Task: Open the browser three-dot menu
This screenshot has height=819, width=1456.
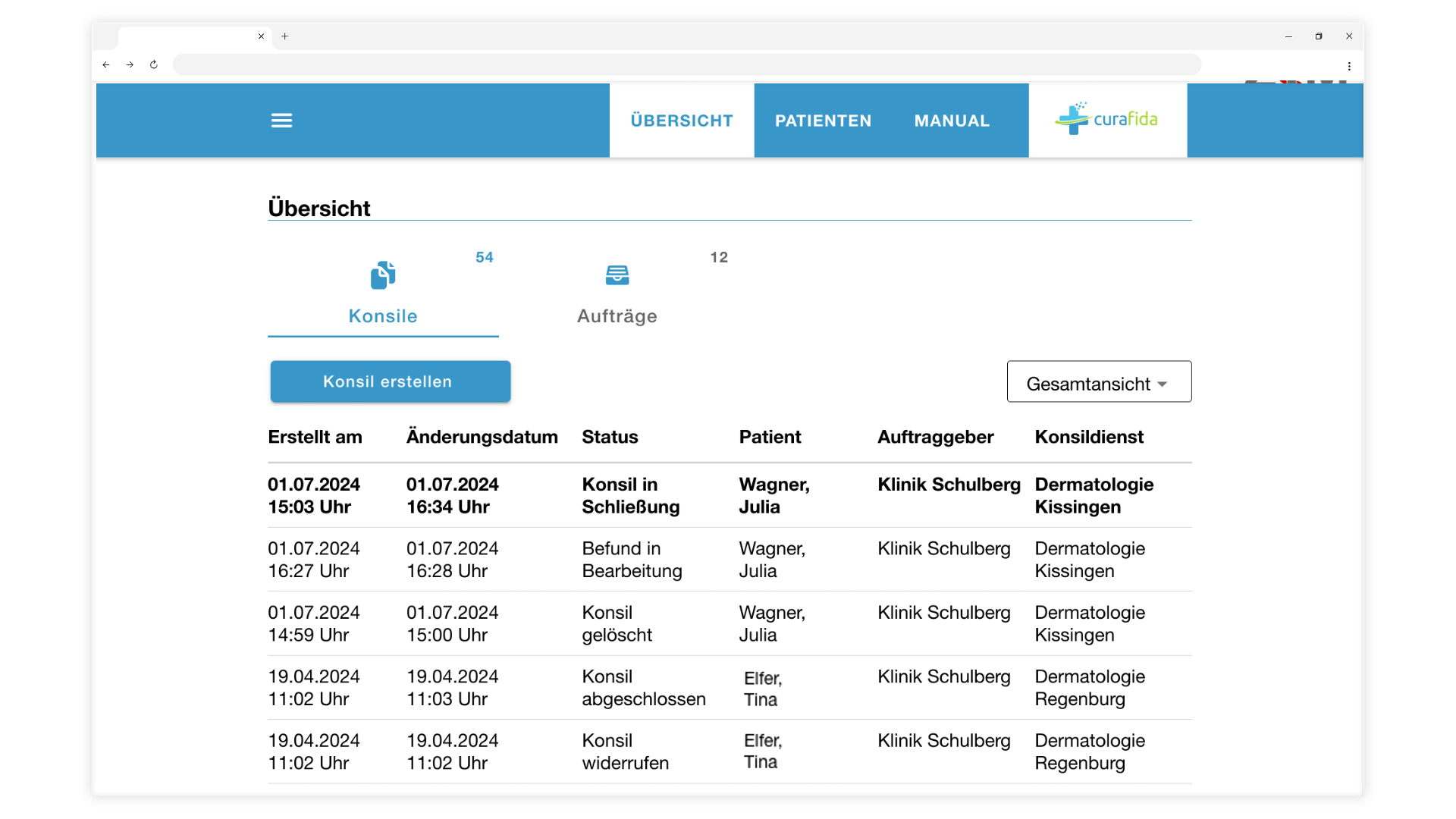Action: click(1349, 66)
